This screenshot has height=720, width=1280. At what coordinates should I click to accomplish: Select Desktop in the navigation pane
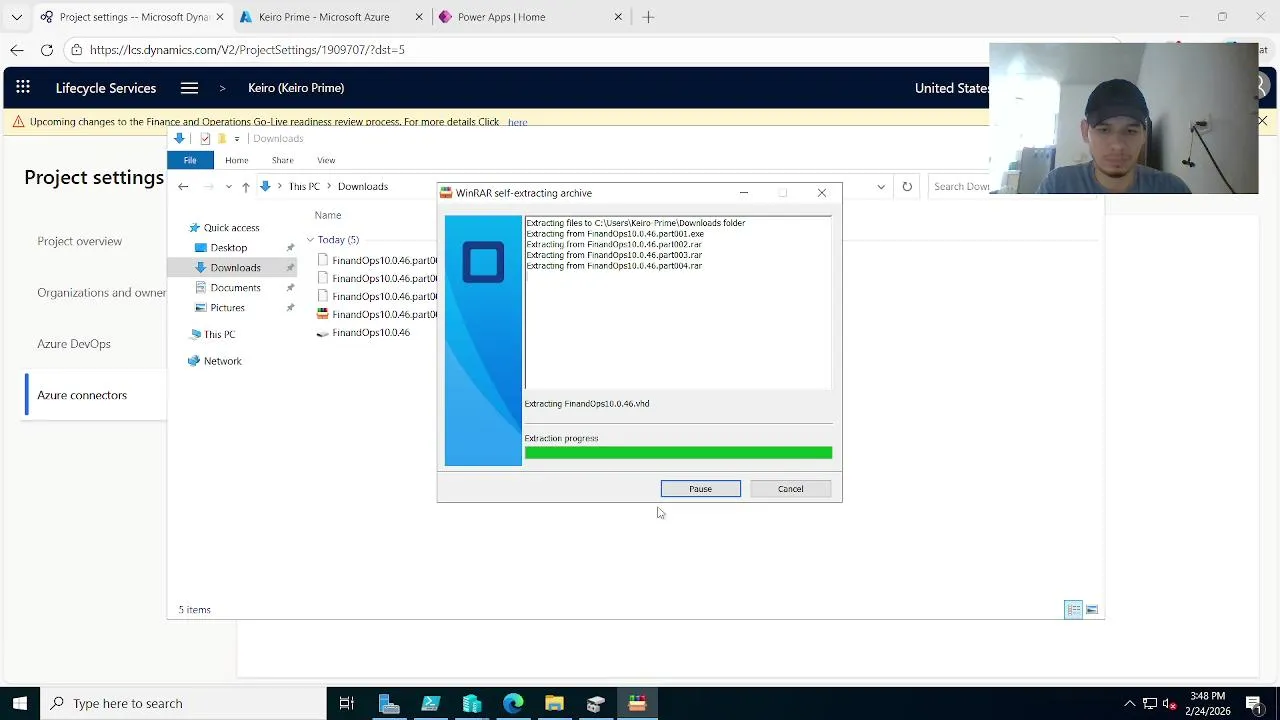click(x=229, y=248)
